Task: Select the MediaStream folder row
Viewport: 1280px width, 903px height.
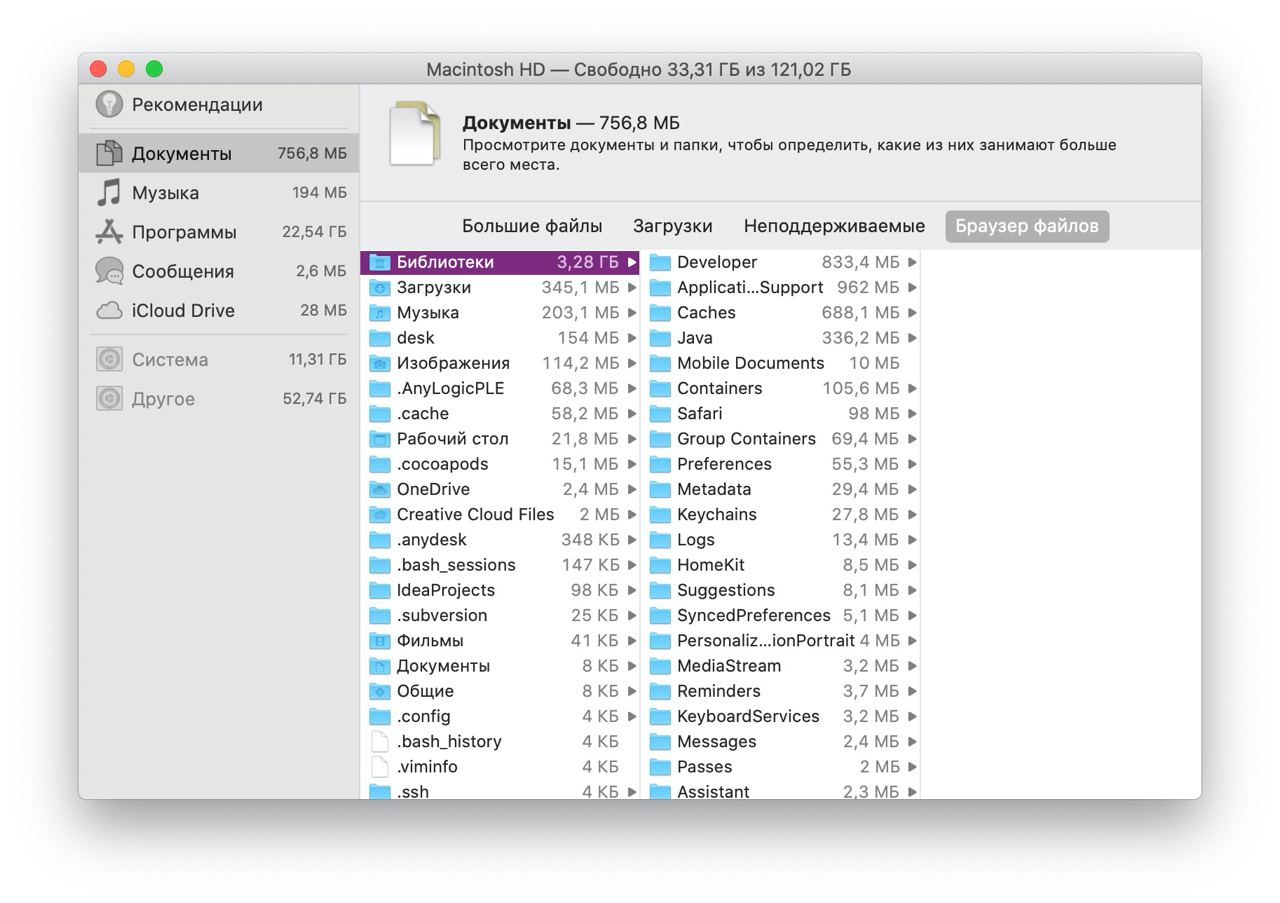Action: pos(781,666)
